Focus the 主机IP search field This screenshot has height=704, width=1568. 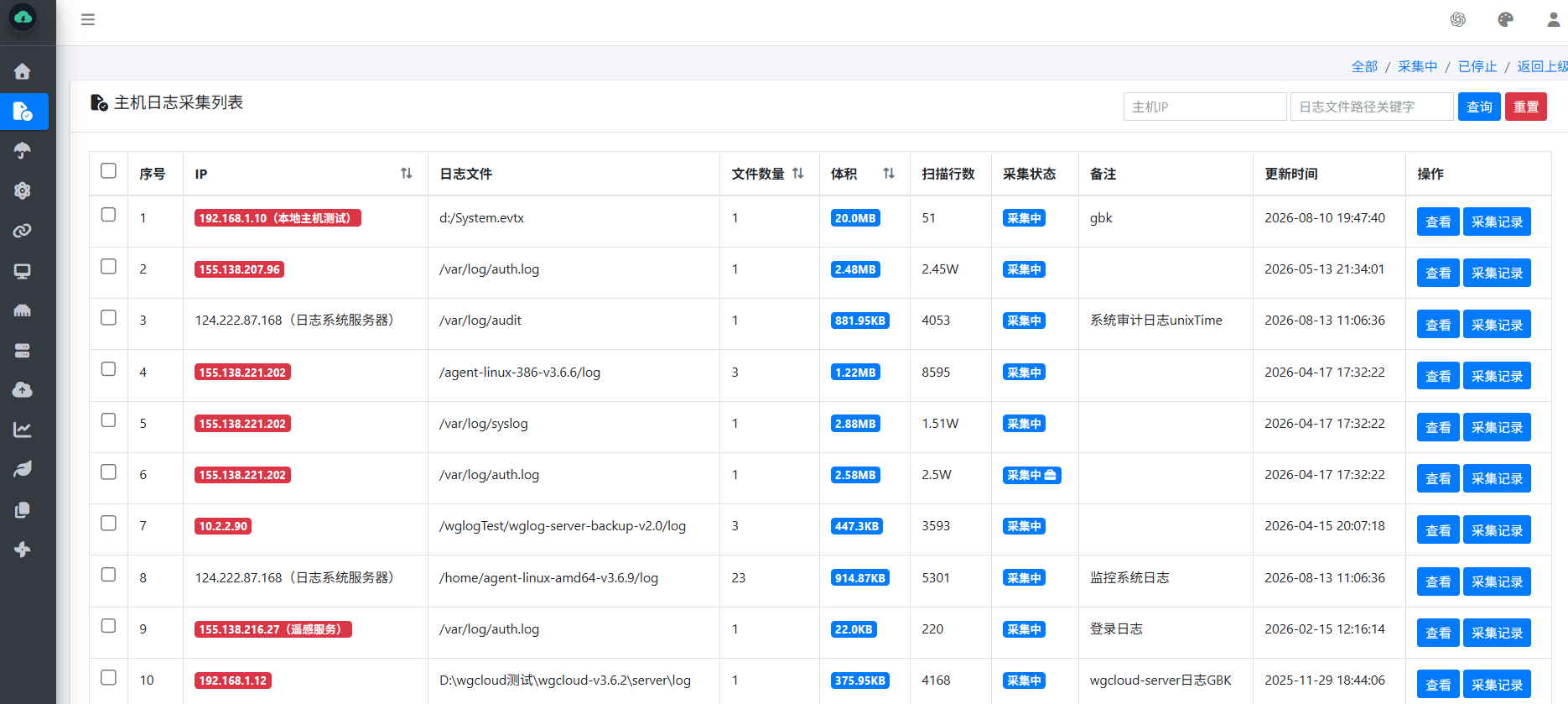1205,107
